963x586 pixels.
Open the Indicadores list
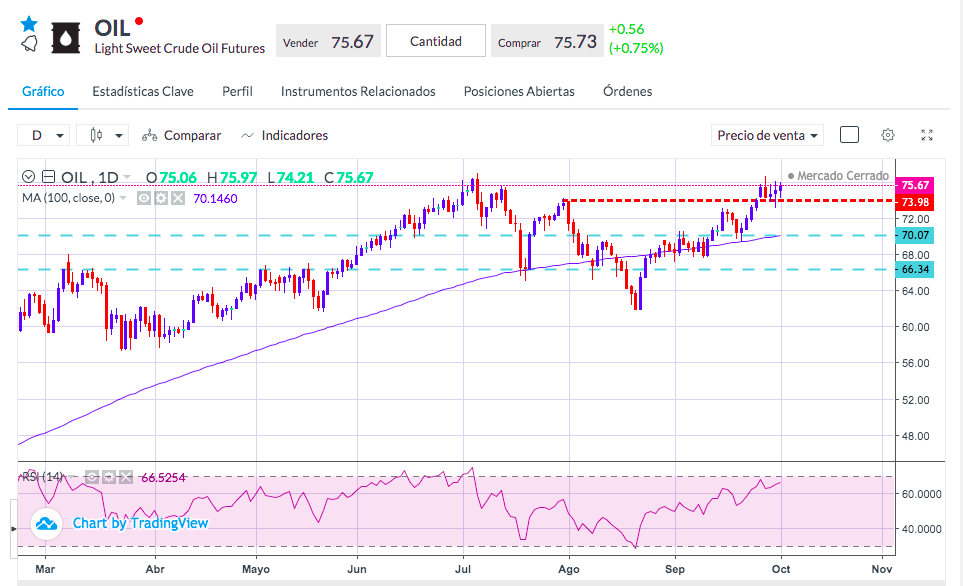(x=284, y=135)
